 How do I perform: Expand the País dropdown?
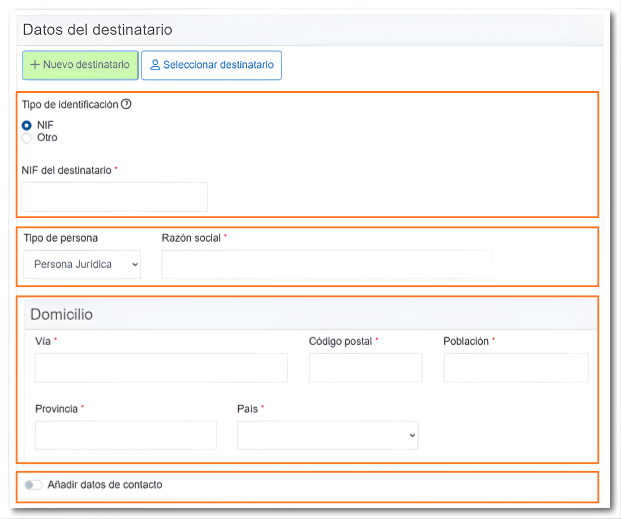click(328, 435)
